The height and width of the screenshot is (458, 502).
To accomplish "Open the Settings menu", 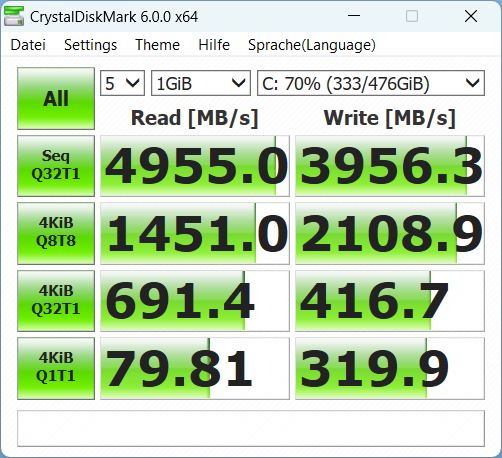I will pyautogui.click(x=90, y=45).
